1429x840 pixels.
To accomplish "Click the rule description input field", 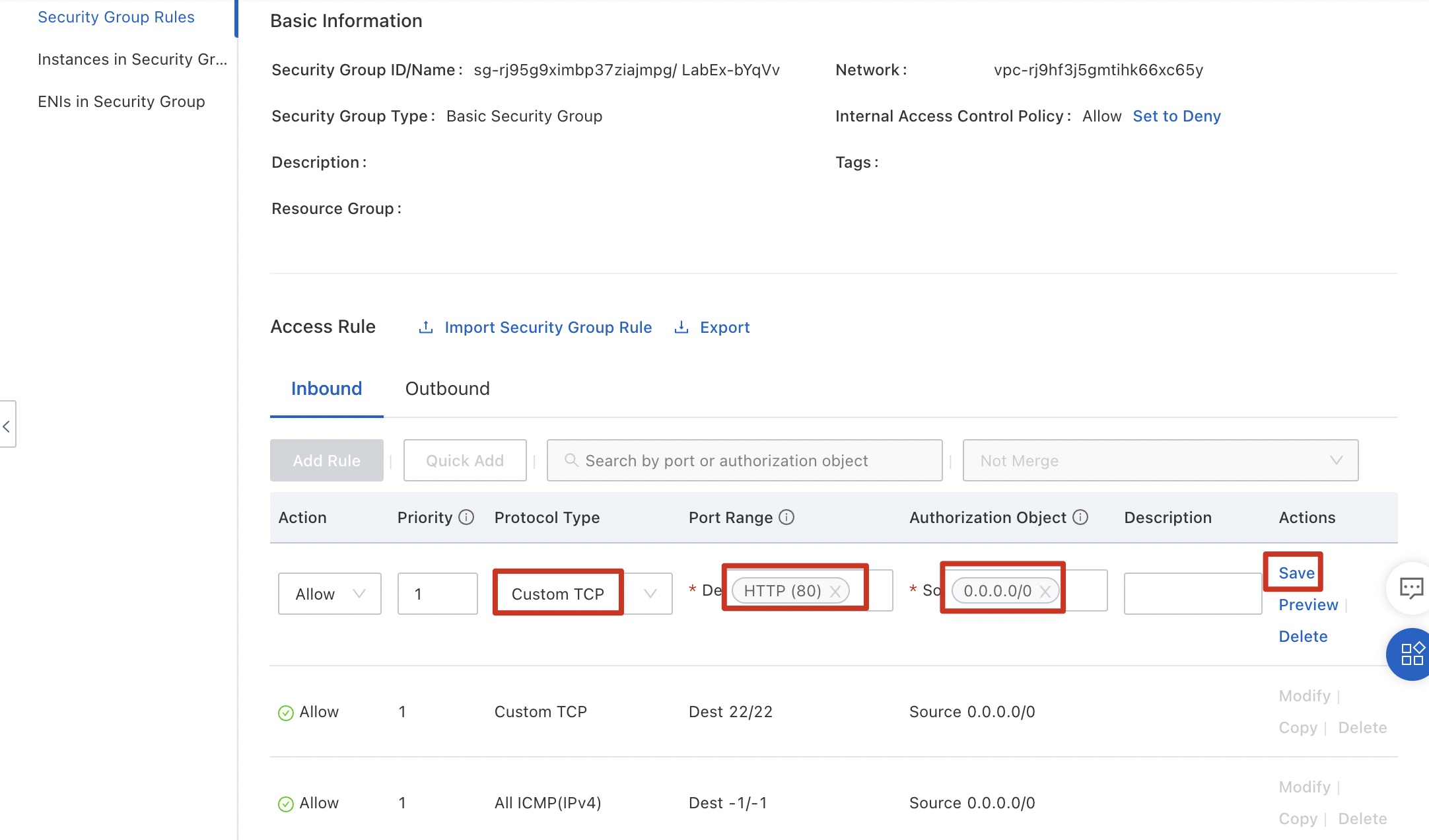I will [1193, 594].
